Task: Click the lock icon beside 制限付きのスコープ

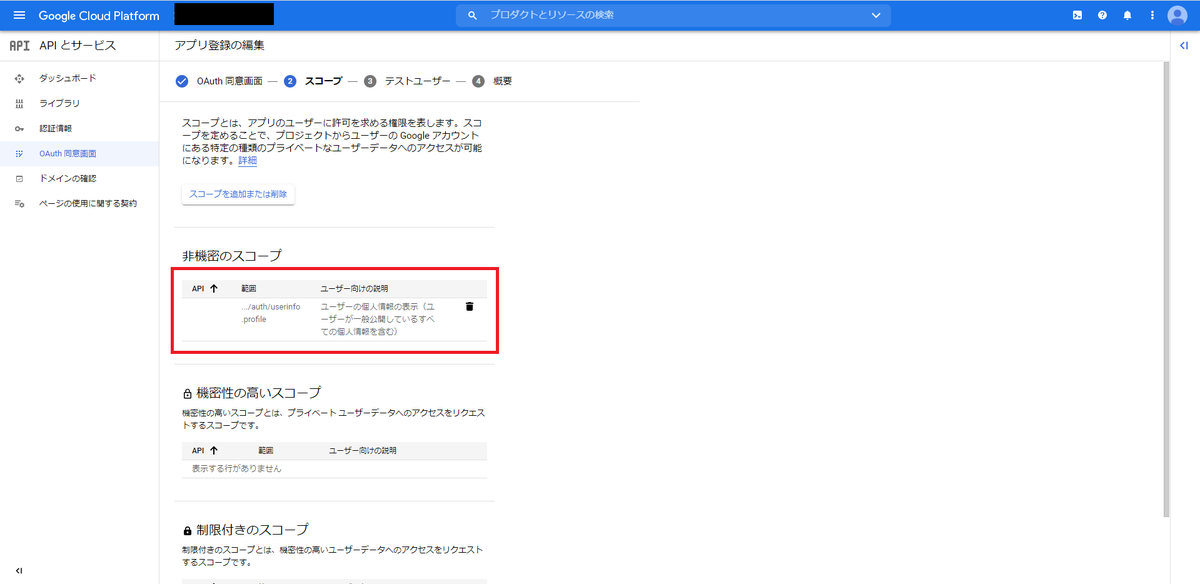Action: pos(187,530)
